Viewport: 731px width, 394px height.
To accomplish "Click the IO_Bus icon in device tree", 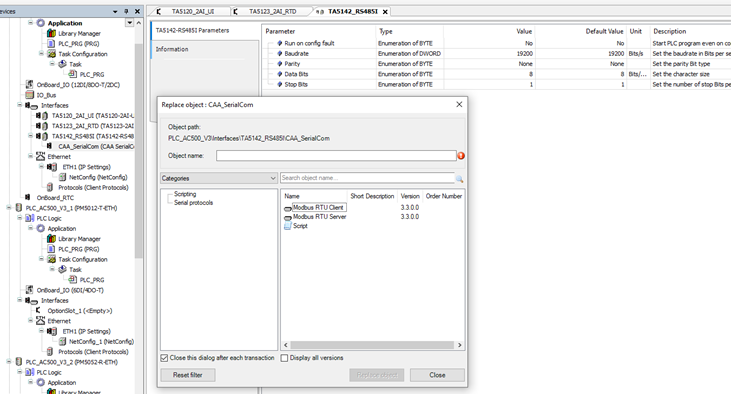I will click(29, 95).
